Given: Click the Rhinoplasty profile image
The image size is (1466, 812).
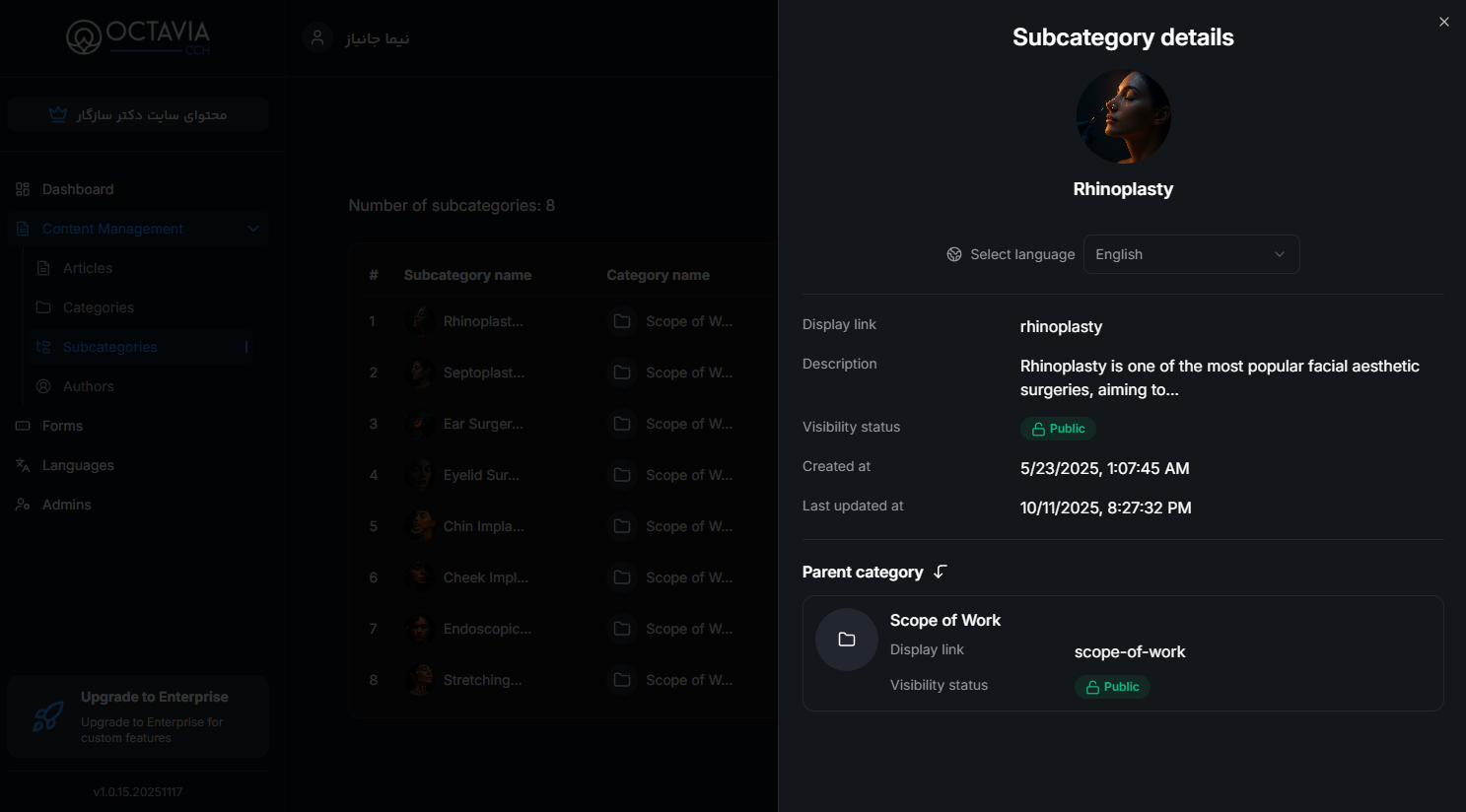Looking at the screenshot, I should pos(1123,116).
